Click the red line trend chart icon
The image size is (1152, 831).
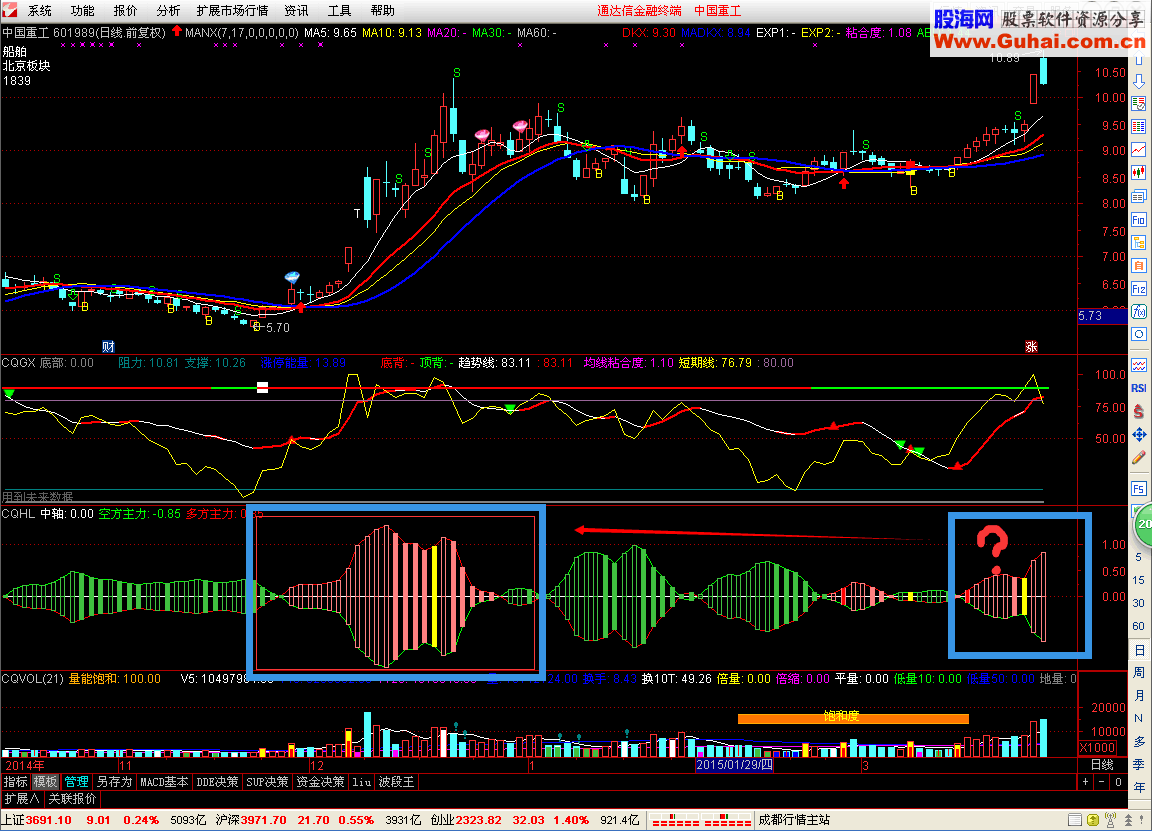[1139, 150]
